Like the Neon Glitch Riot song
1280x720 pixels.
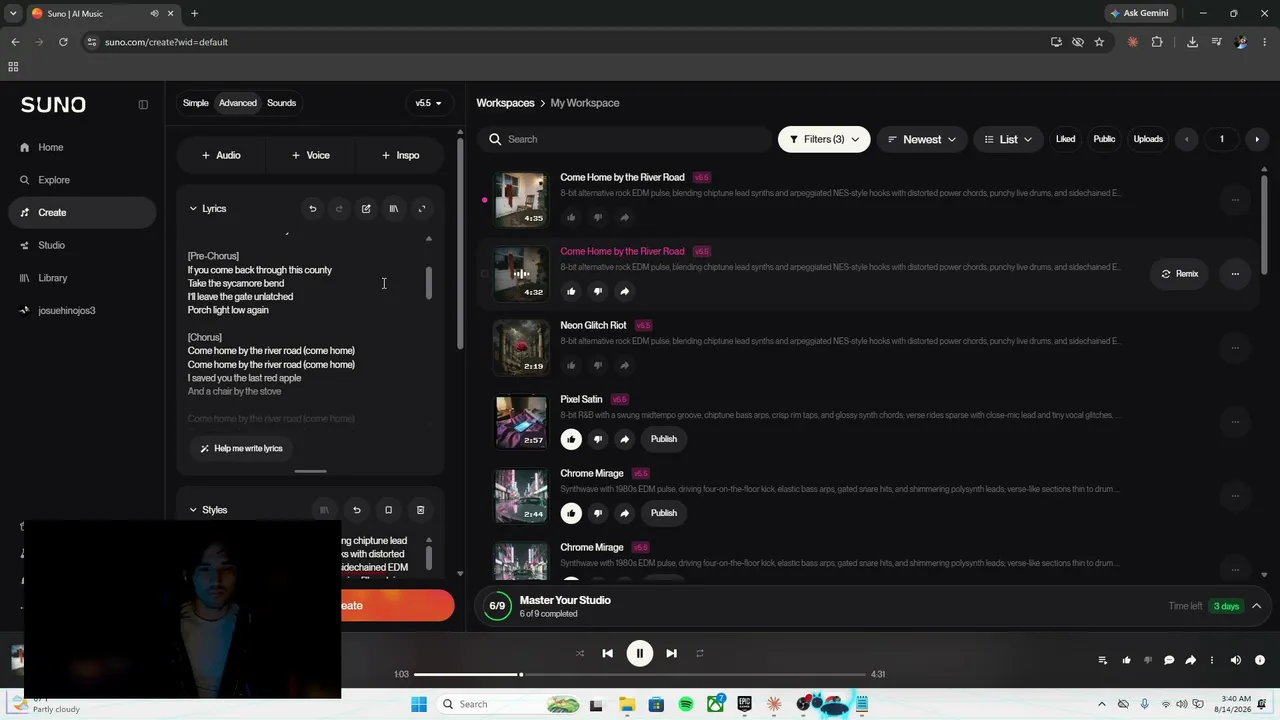click(571, 365)
